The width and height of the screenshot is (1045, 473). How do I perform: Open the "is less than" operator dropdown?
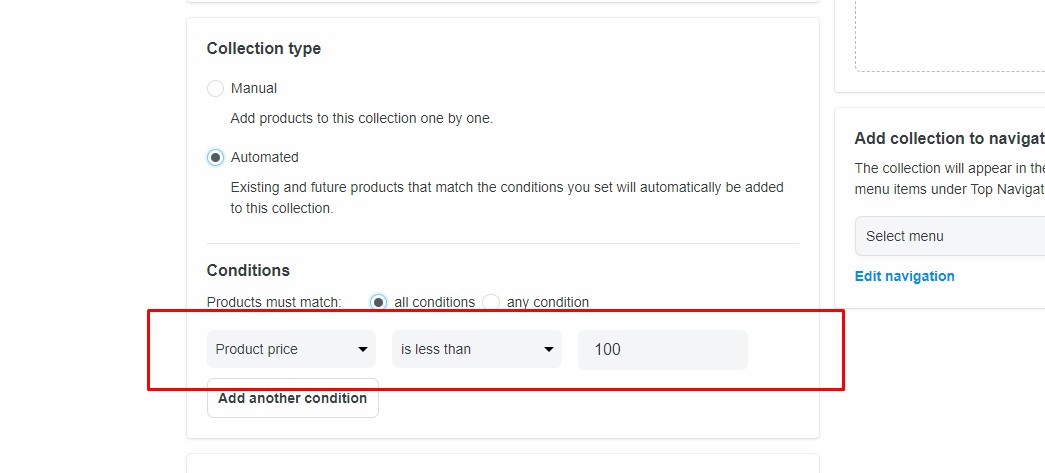click(476, 350)
